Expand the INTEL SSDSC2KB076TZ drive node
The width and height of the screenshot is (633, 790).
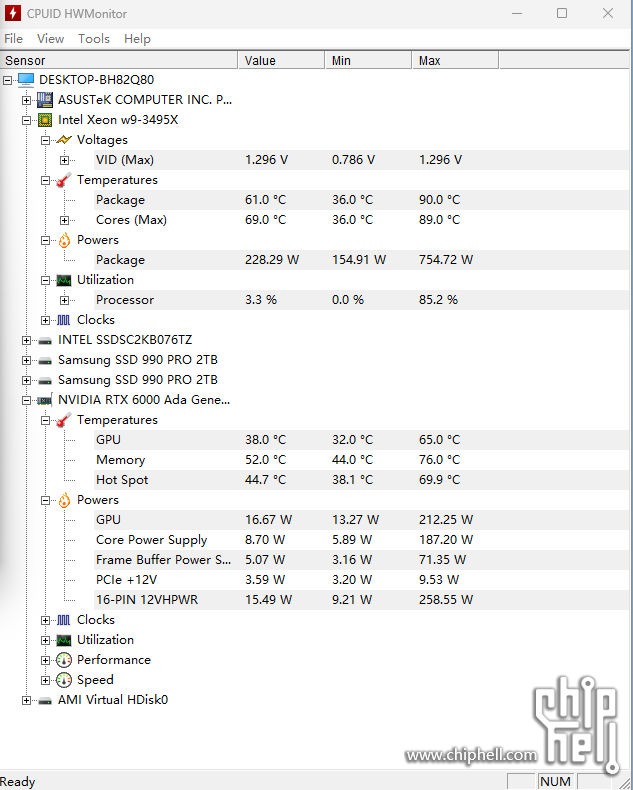click(26, 340)
